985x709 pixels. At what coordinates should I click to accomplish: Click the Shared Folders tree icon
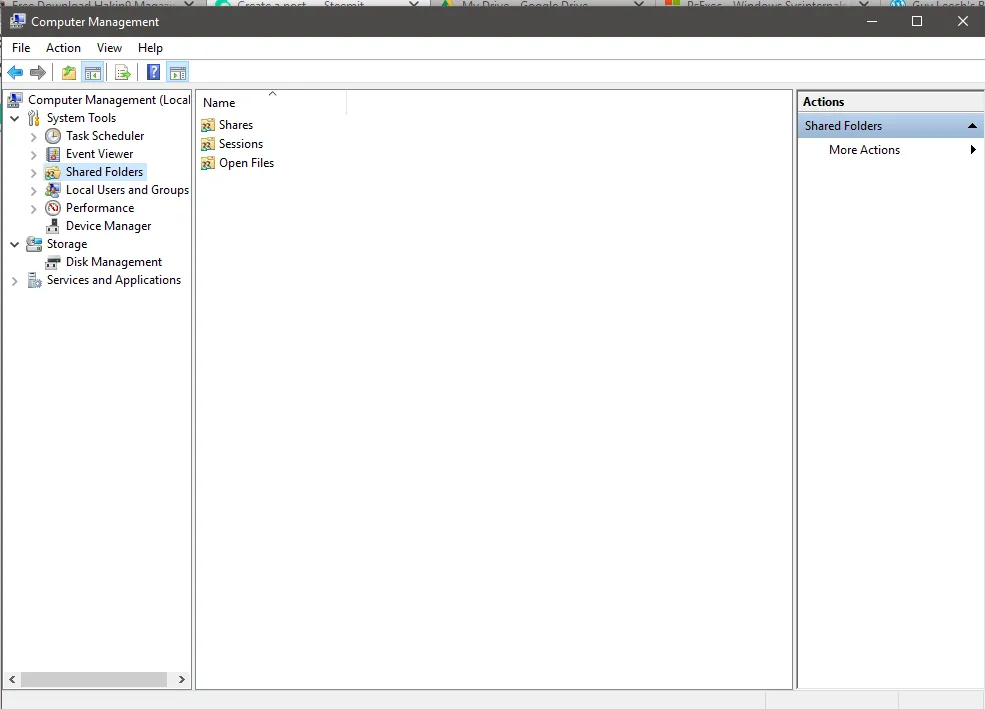[53, 172]
